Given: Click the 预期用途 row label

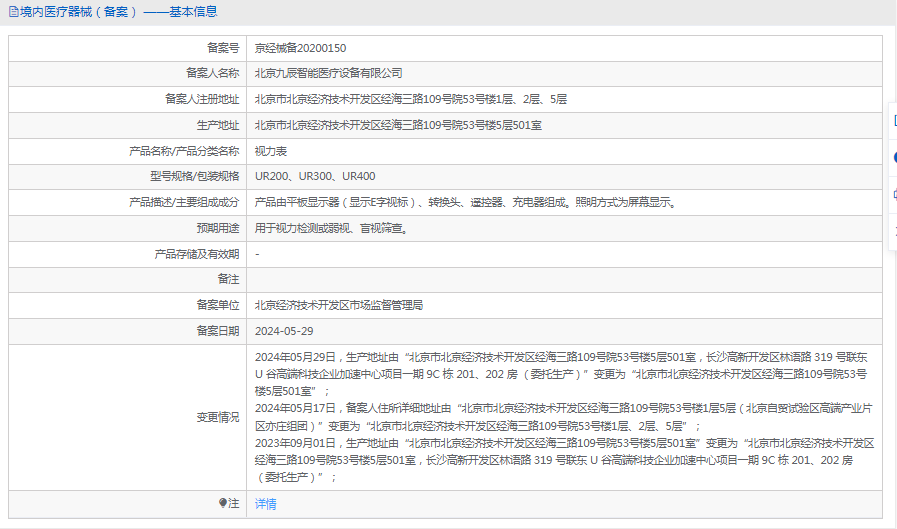Looking at the screenshot, I should (x=218, y=228).
